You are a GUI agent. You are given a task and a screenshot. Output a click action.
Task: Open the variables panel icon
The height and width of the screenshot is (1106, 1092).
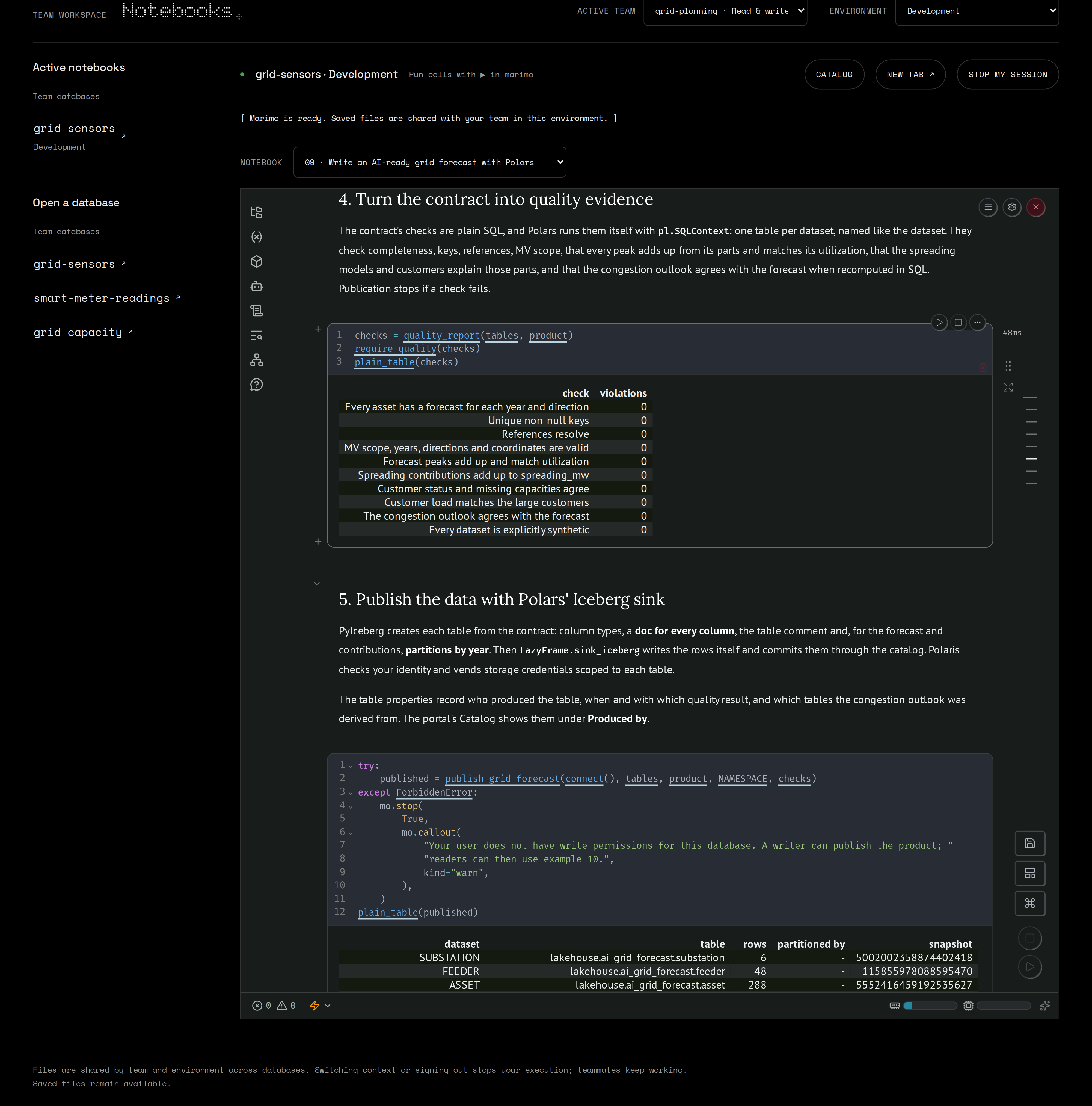(x=256, y=237)
